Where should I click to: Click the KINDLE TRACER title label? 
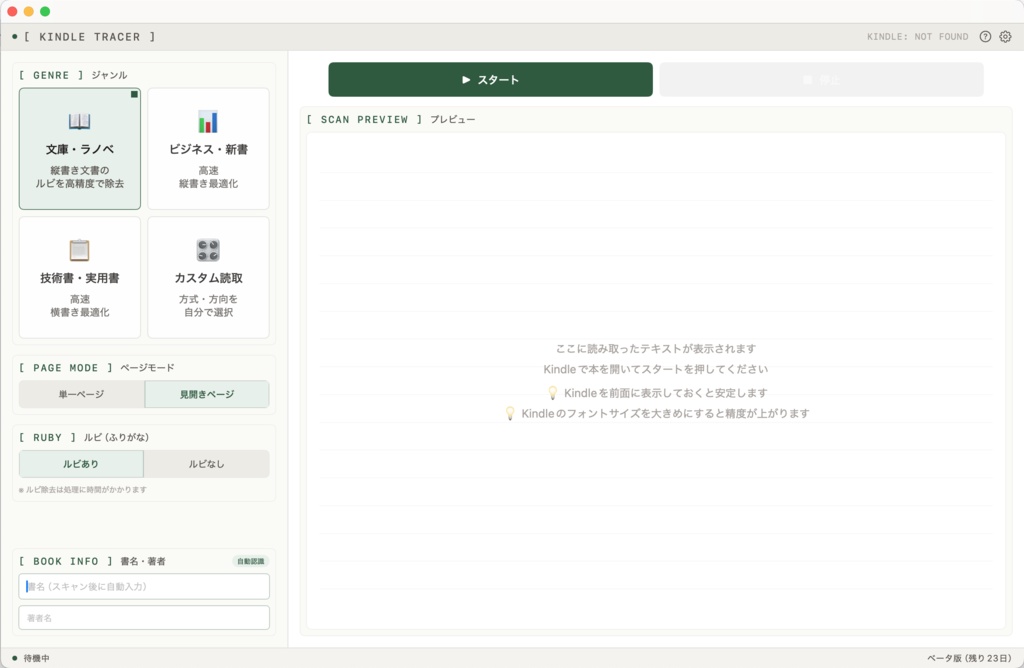(x=89, y=37)
